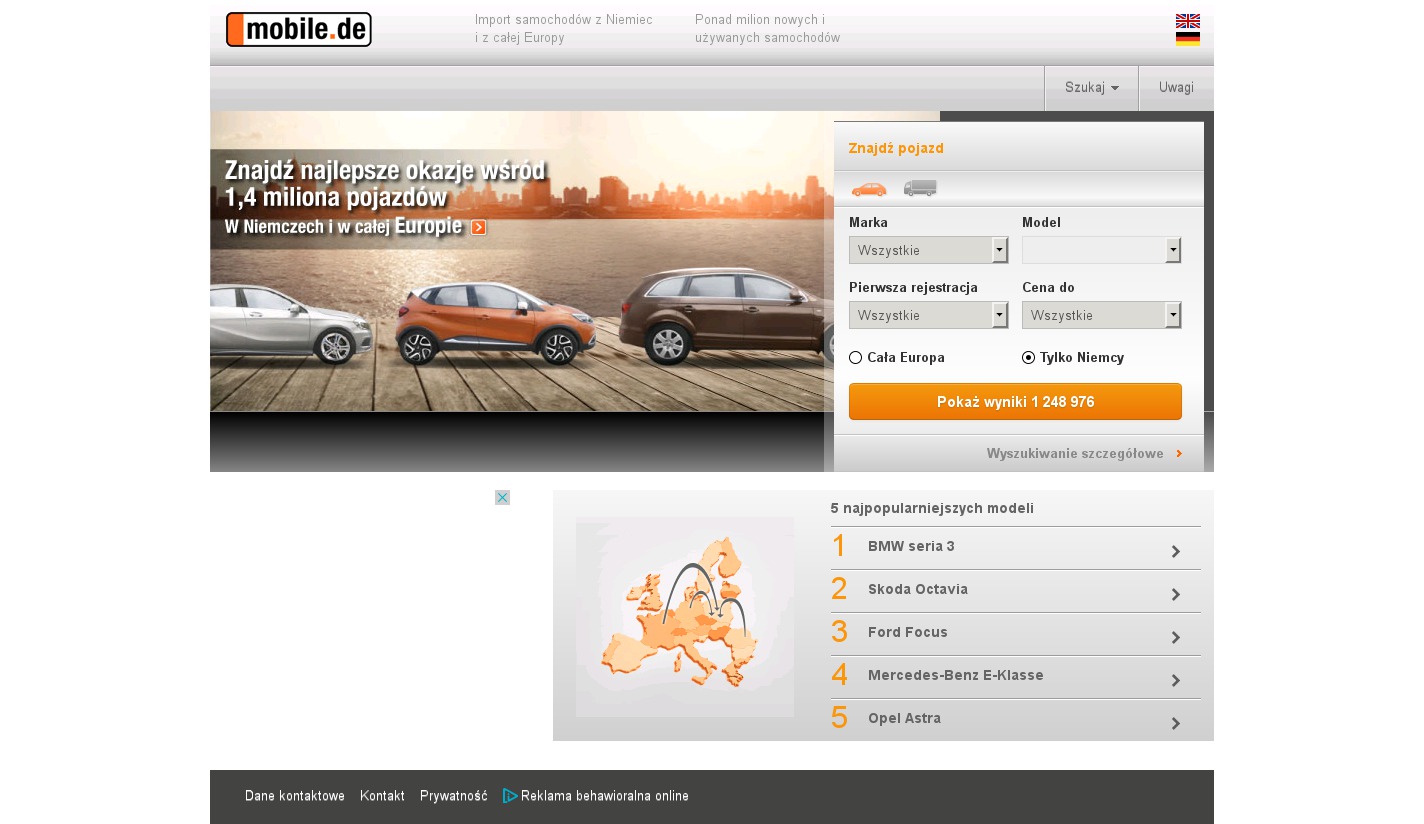Open Skoda Octavia popular model

[918, 590]
